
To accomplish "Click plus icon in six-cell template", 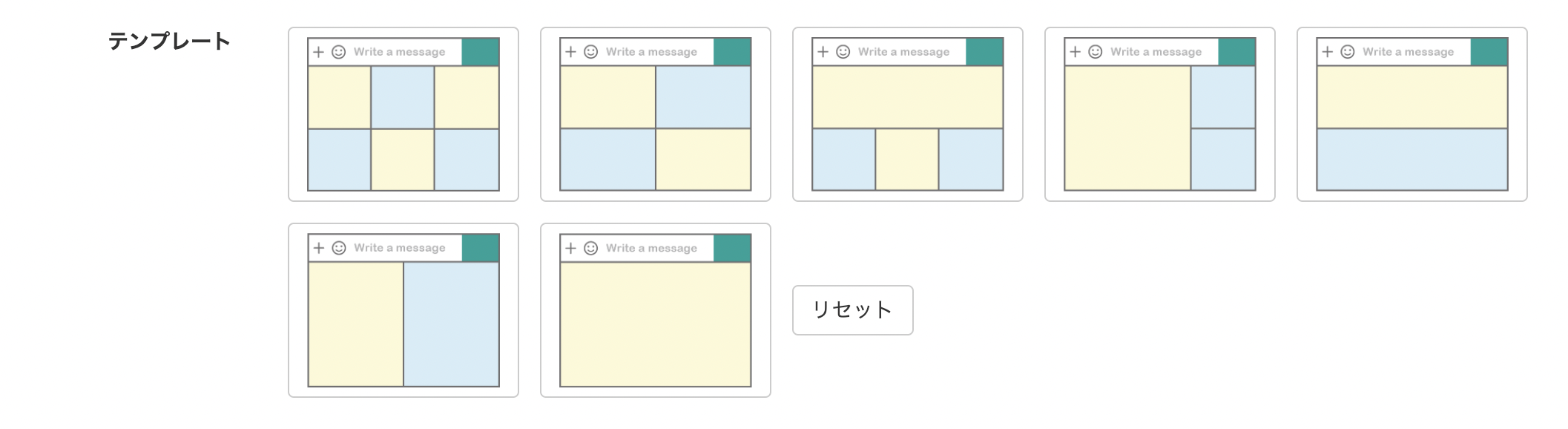I will (x=318, y=52).
